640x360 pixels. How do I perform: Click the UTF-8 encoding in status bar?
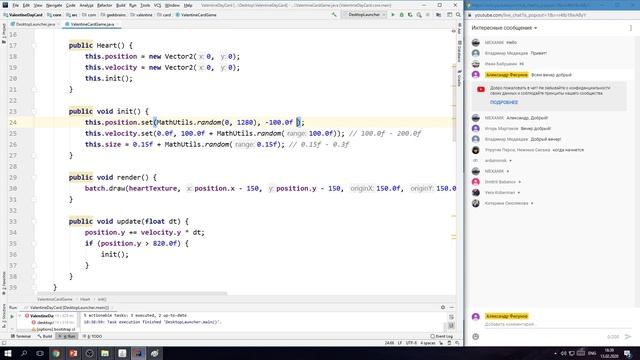[411, 343]
